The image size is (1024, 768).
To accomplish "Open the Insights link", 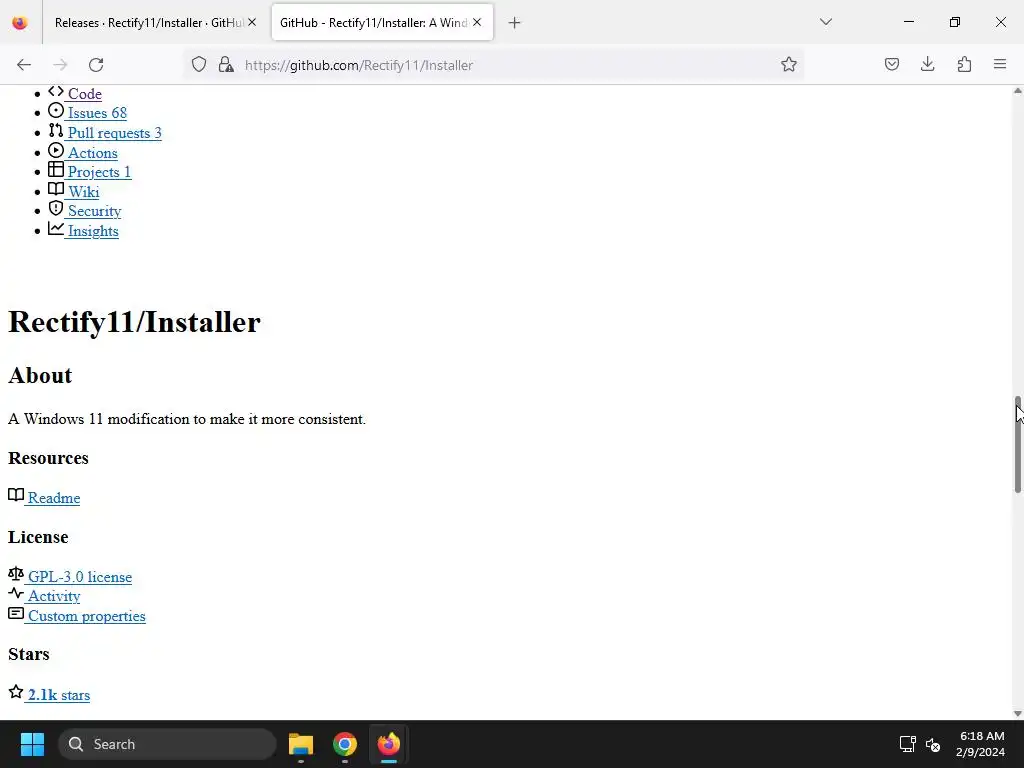I will [93, 231].
